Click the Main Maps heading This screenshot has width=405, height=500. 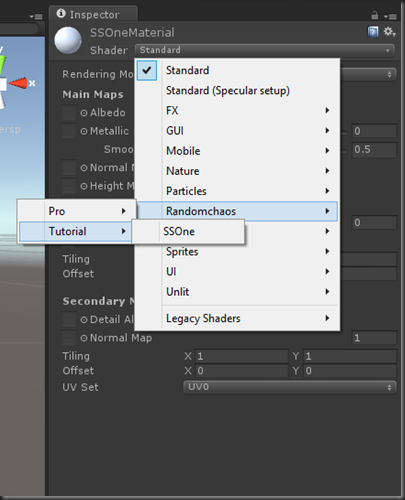point(93,94)
